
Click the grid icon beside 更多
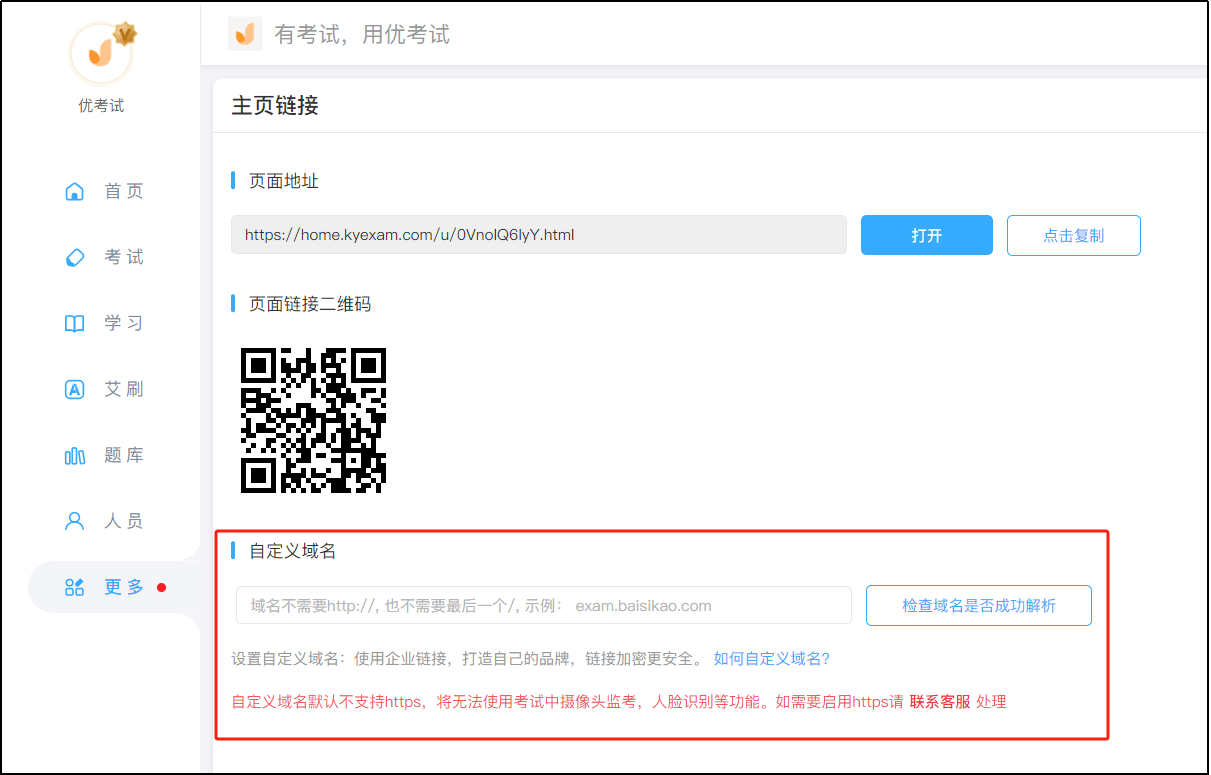[74, 587]
